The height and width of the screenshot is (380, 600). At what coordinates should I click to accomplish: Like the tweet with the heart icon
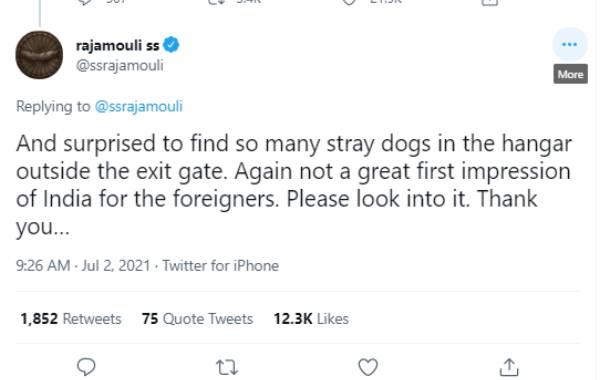pyautogui.click(x=368, y=367)
